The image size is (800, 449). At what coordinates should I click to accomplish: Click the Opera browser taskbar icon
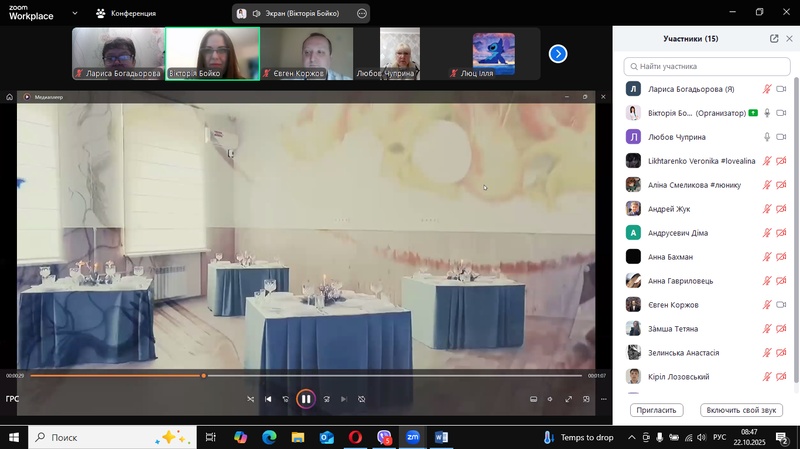(355, 438)
